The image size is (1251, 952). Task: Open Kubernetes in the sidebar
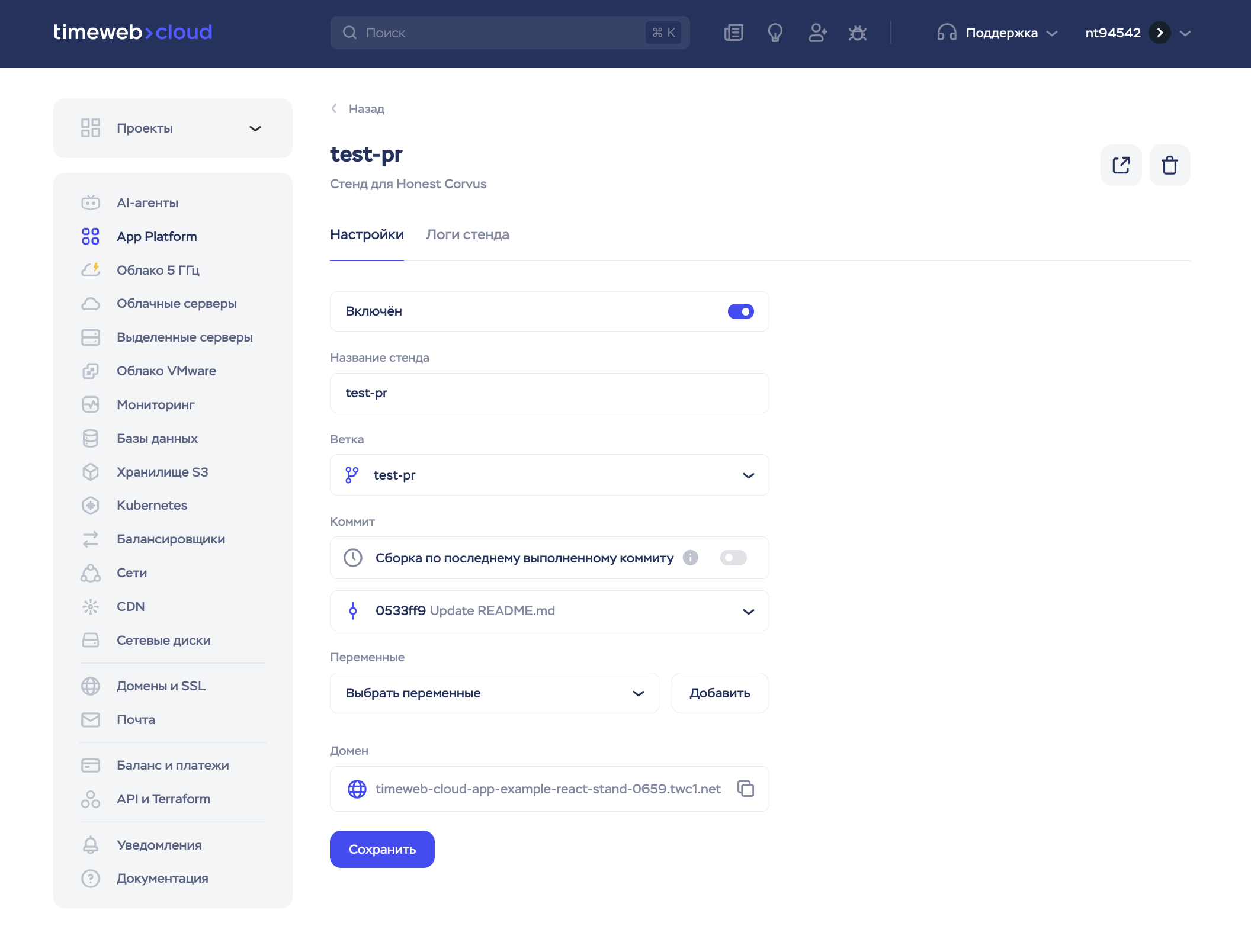pyautogui.click(x=152, y=505)
